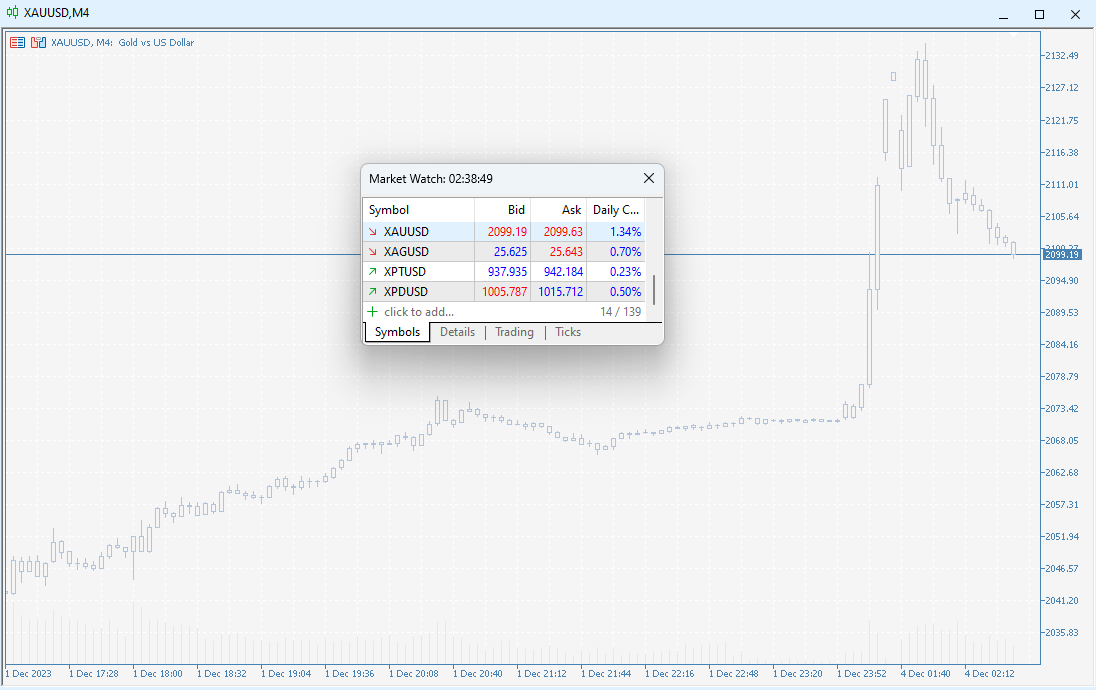The height and width of the screenshot is (690, 1096).
Task: Click the Market Watch title text
Action: [x=431, y=178]
